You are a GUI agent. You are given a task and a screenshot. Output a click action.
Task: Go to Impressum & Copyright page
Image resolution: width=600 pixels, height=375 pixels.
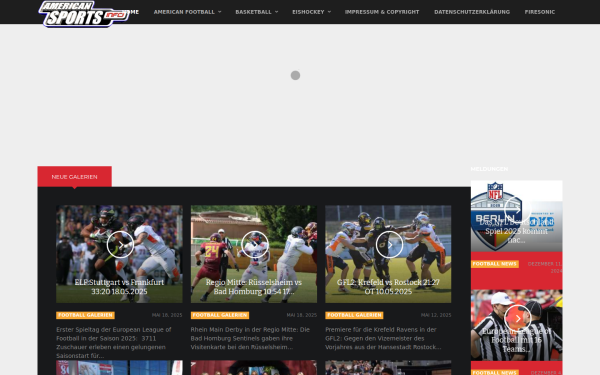[x=382, y=12]
